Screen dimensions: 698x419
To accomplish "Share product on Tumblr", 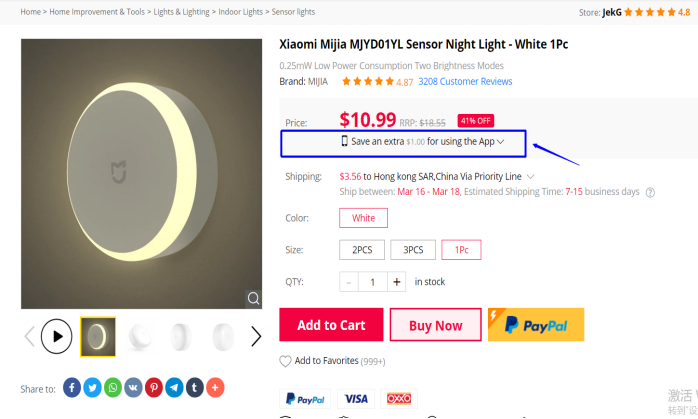I will [x=195, y=387].
